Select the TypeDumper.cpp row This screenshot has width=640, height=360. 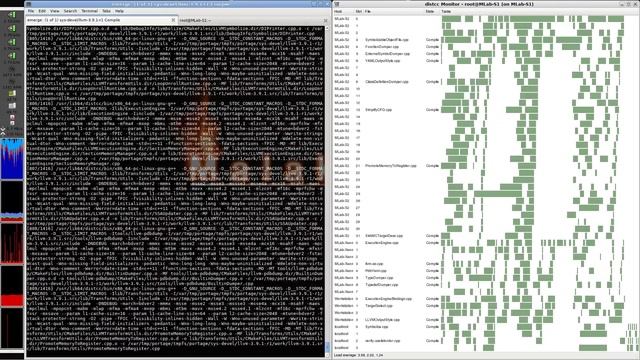click(x=486, y=278)
